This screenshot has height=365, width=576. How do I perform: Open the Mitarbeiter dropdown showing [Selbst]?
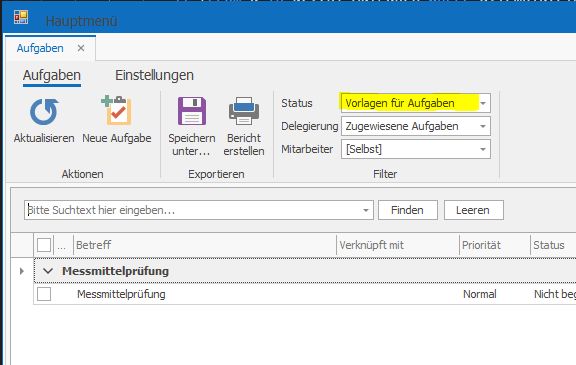[x=483, y=149]
